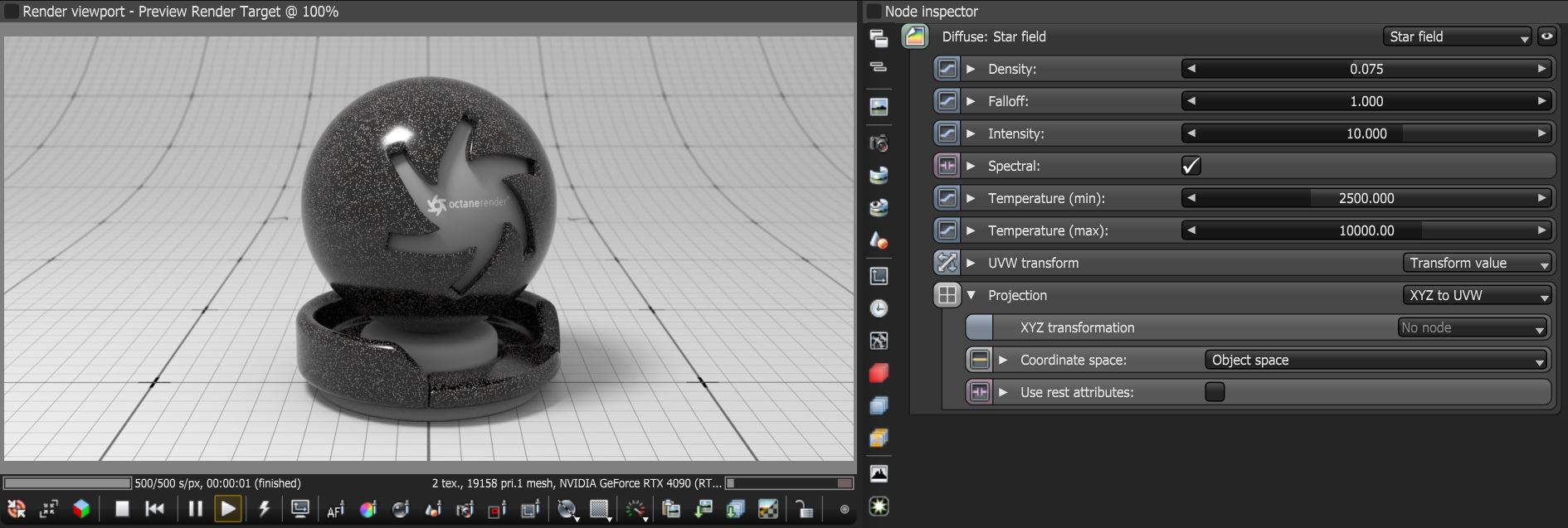
Task: Click the Render viewport panel title
Action: click(x=180, y=12)
